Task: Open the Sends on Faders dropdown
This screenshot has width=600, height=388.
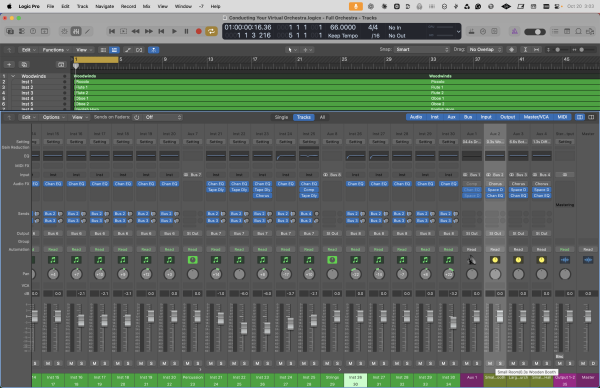Action: pos(163,117)
